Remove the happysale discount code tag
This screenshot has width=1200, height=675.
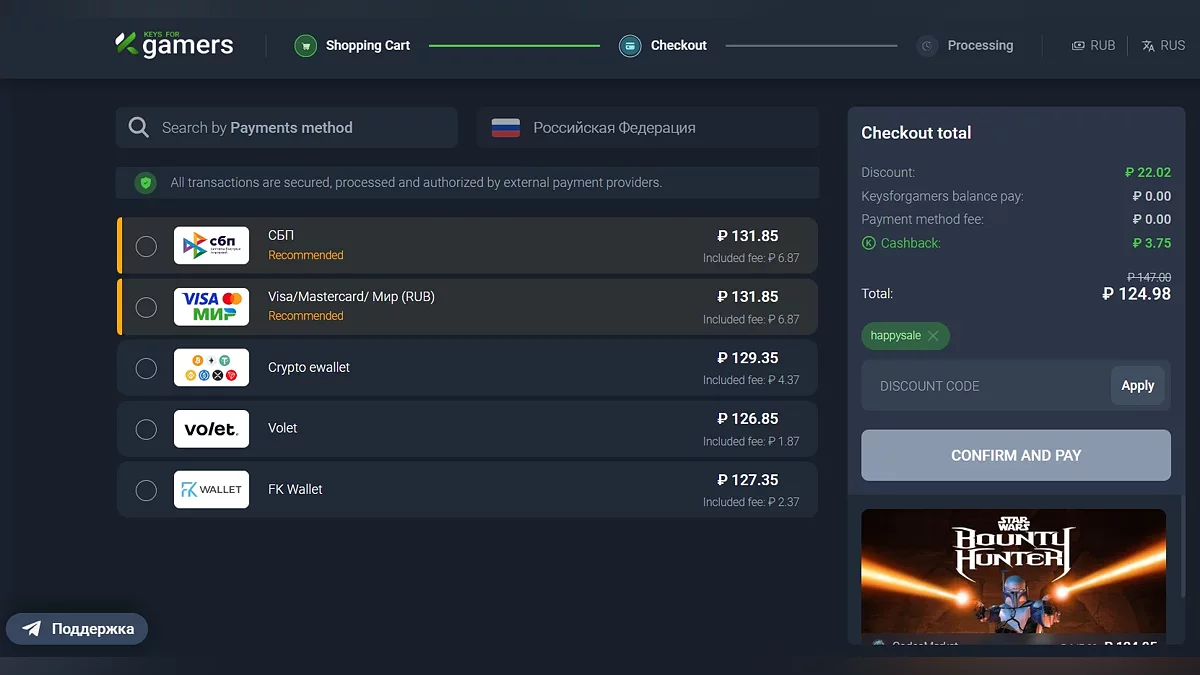point(933,336)
